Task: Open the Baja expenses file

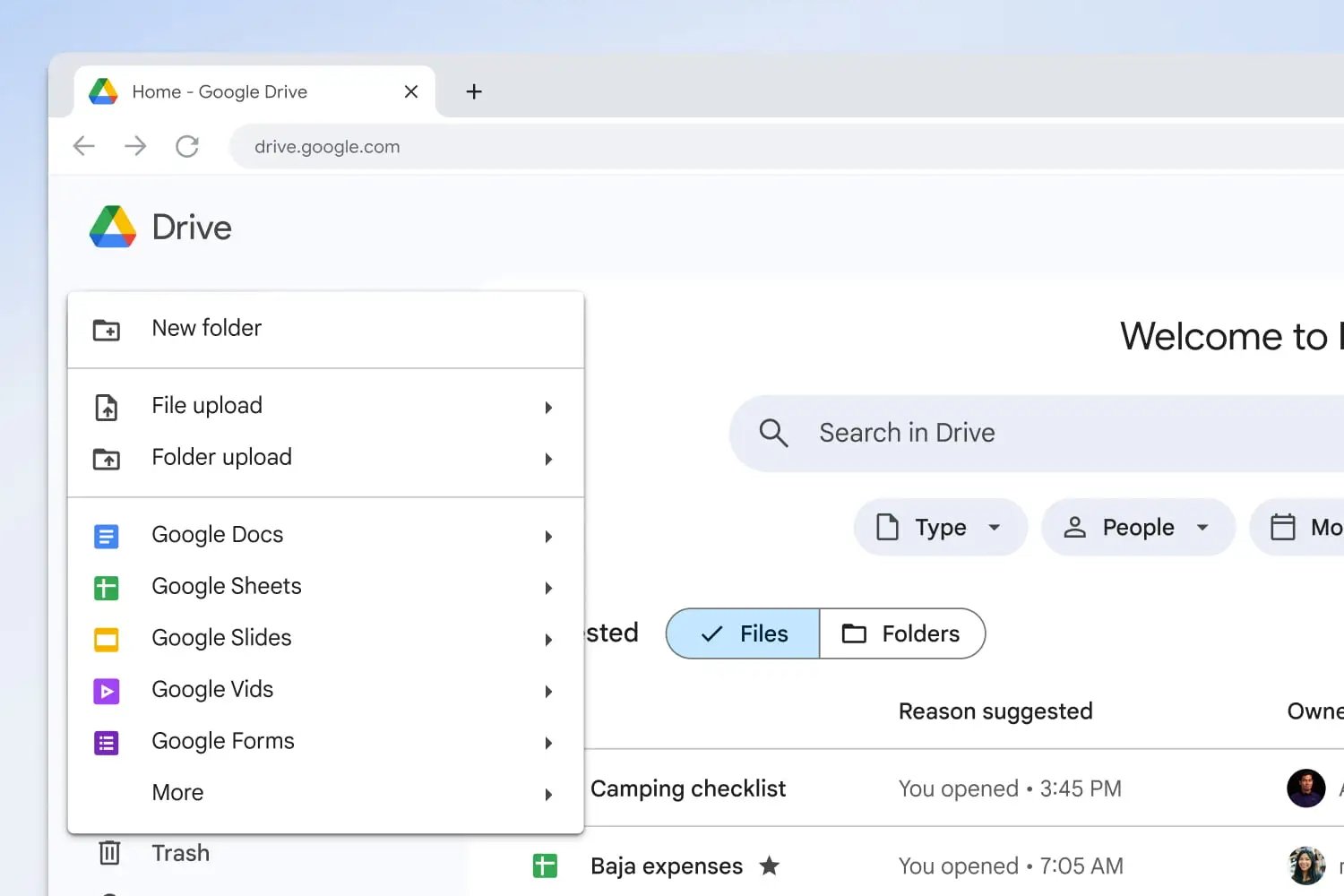Action: point(666,866)
